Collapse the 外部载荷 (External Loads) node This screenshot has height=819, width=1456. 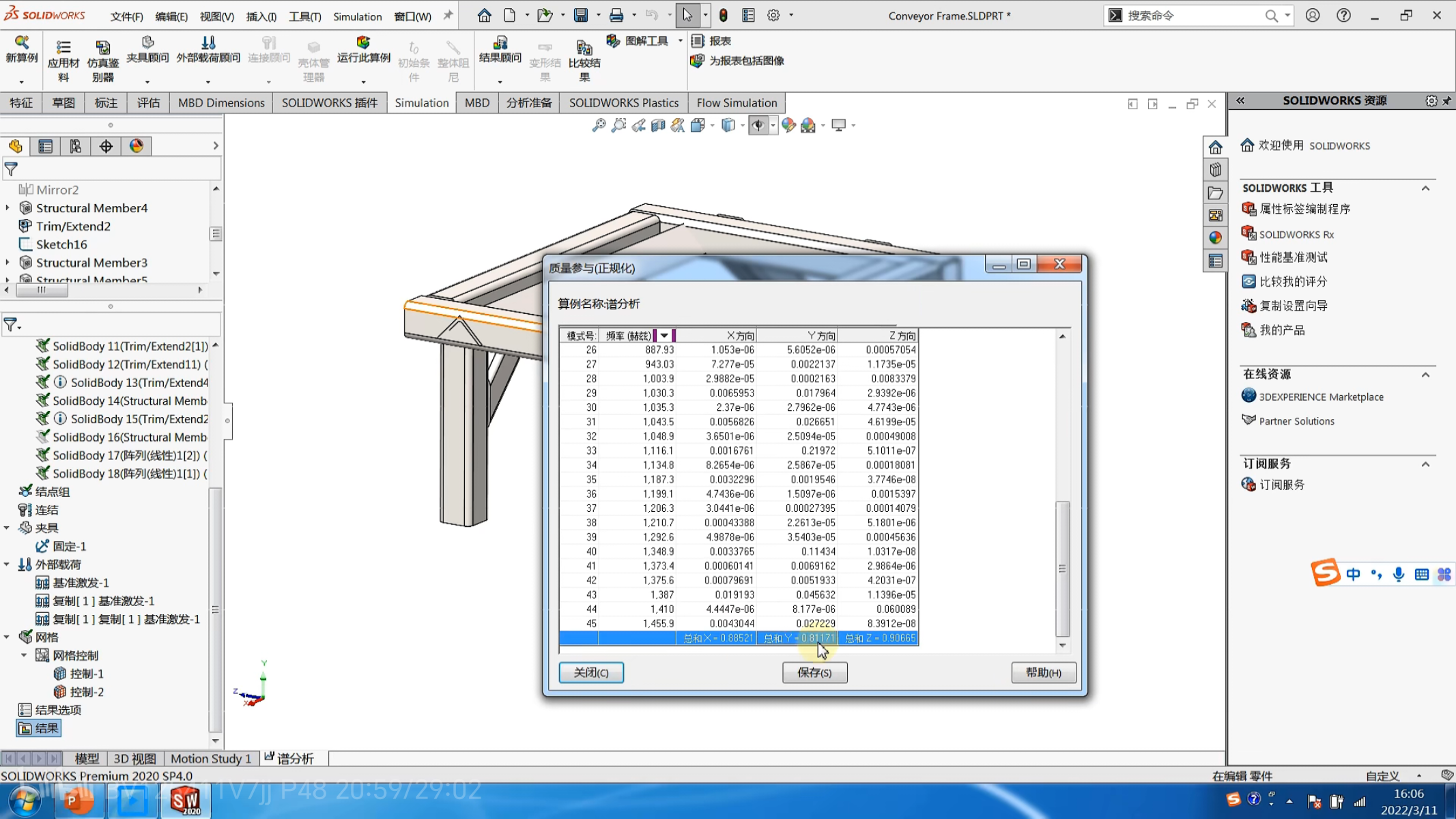pyautogui.click(x=7, y=564)
